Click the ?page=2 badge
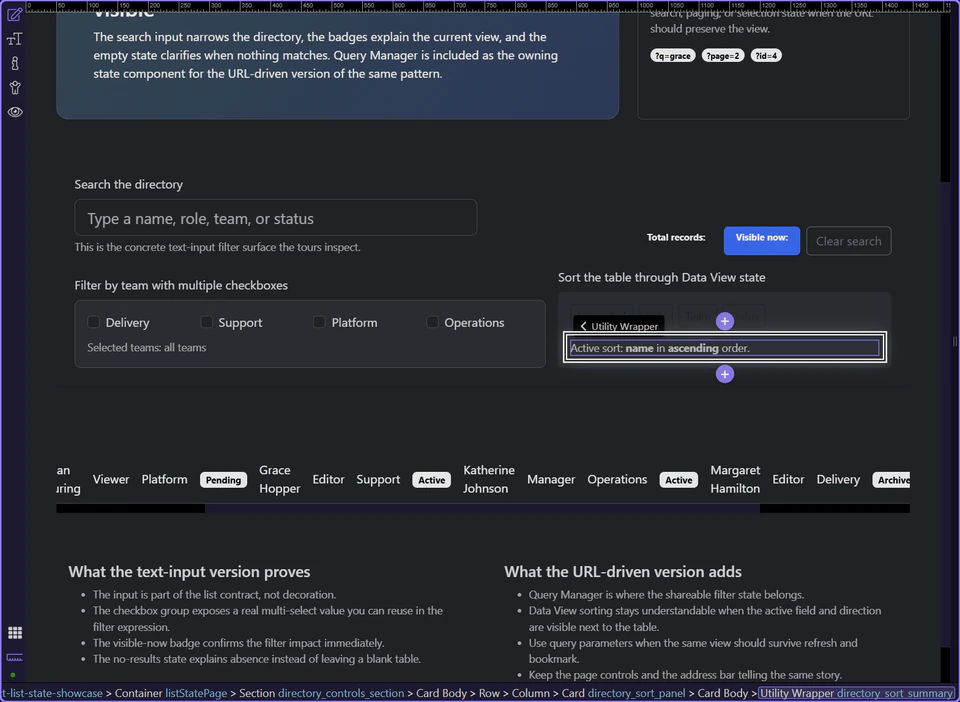Screen dimensions: 960x702 (722, 56)
